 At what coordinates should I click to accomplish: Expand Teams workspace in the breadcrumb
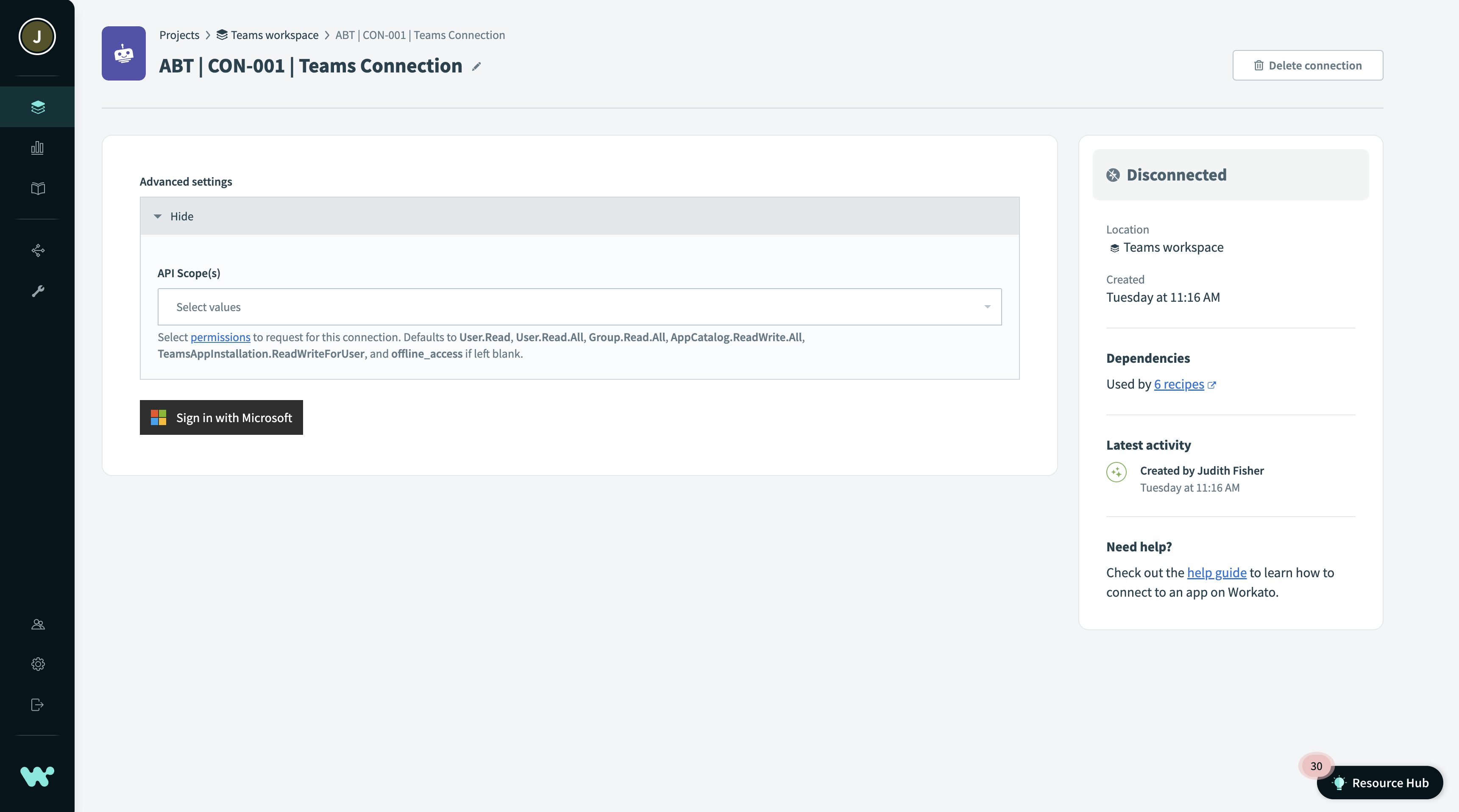[221, 35]
